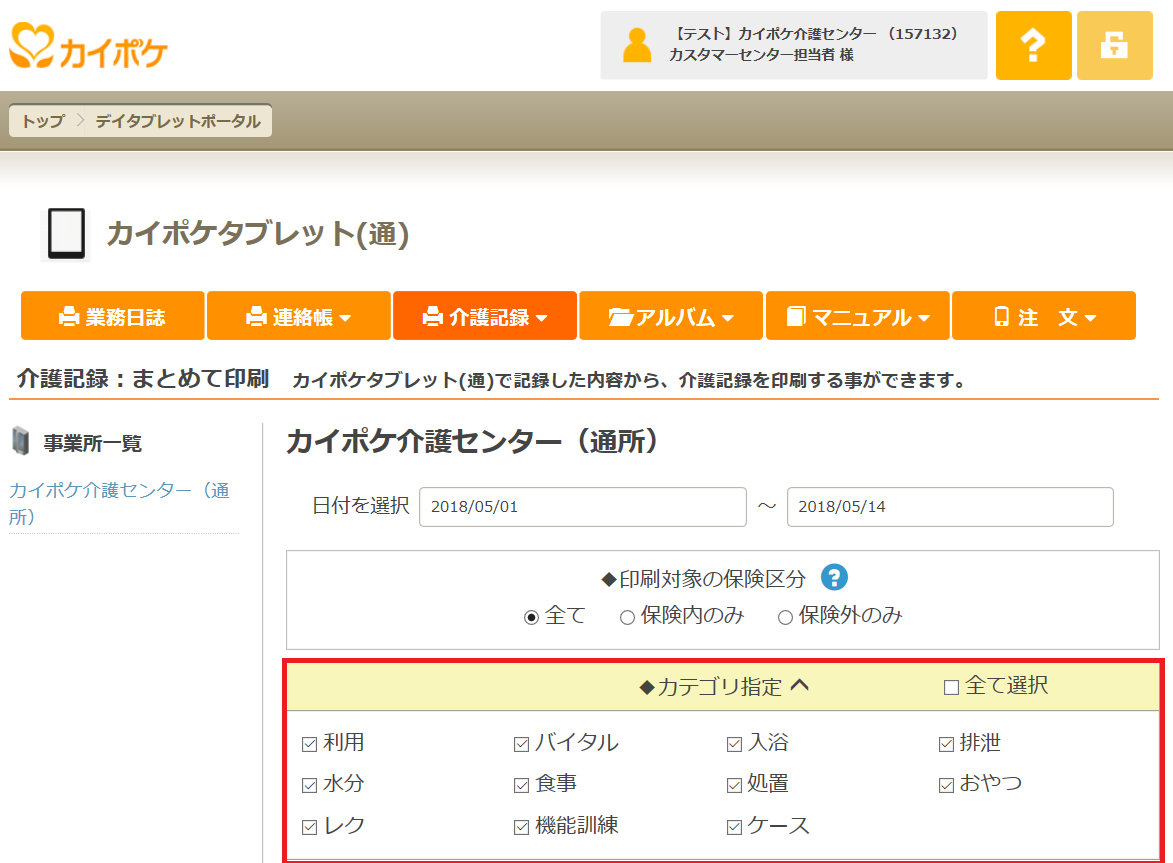
Task: Open the 介護記録 dropdown menu
Action: [x=485, y=316]
